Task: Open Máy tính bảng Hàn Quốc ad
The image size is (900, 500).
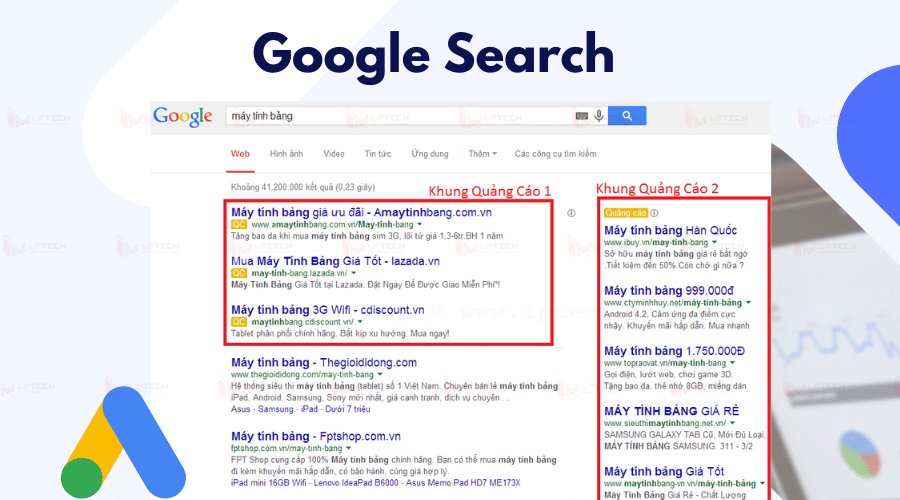Action: point(670,230)
